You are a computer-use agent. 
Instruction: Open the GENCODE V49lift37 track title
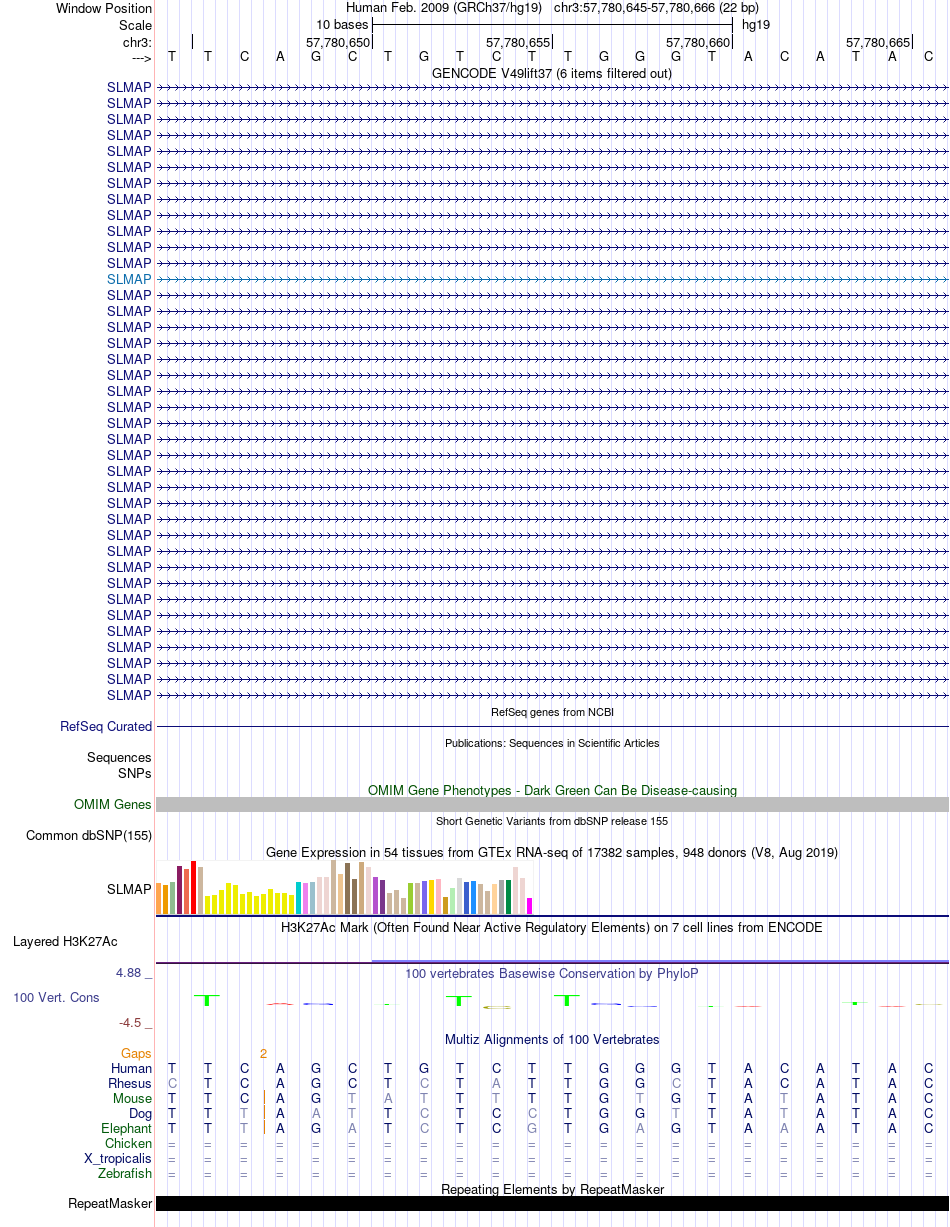click(x=551, y=73)
